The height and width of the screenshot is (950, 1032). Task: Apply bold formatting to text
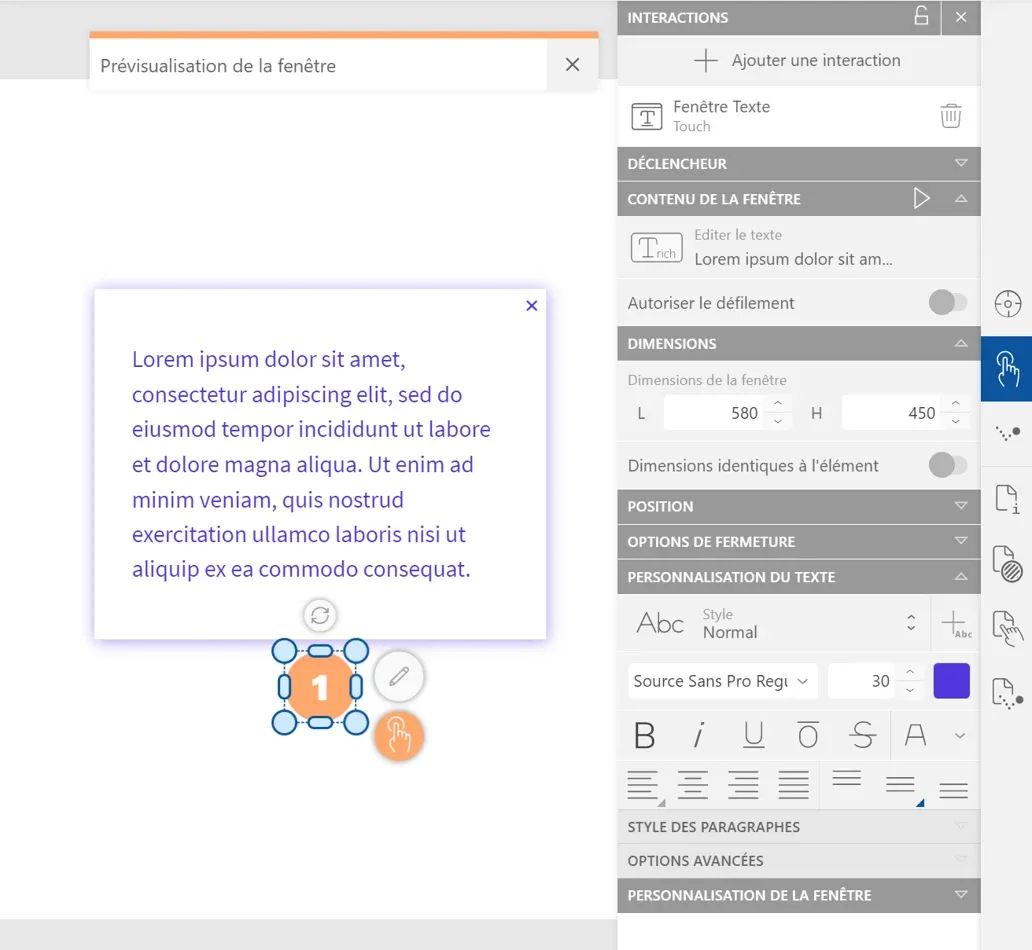pyautogui.click(x=645, y=736)
